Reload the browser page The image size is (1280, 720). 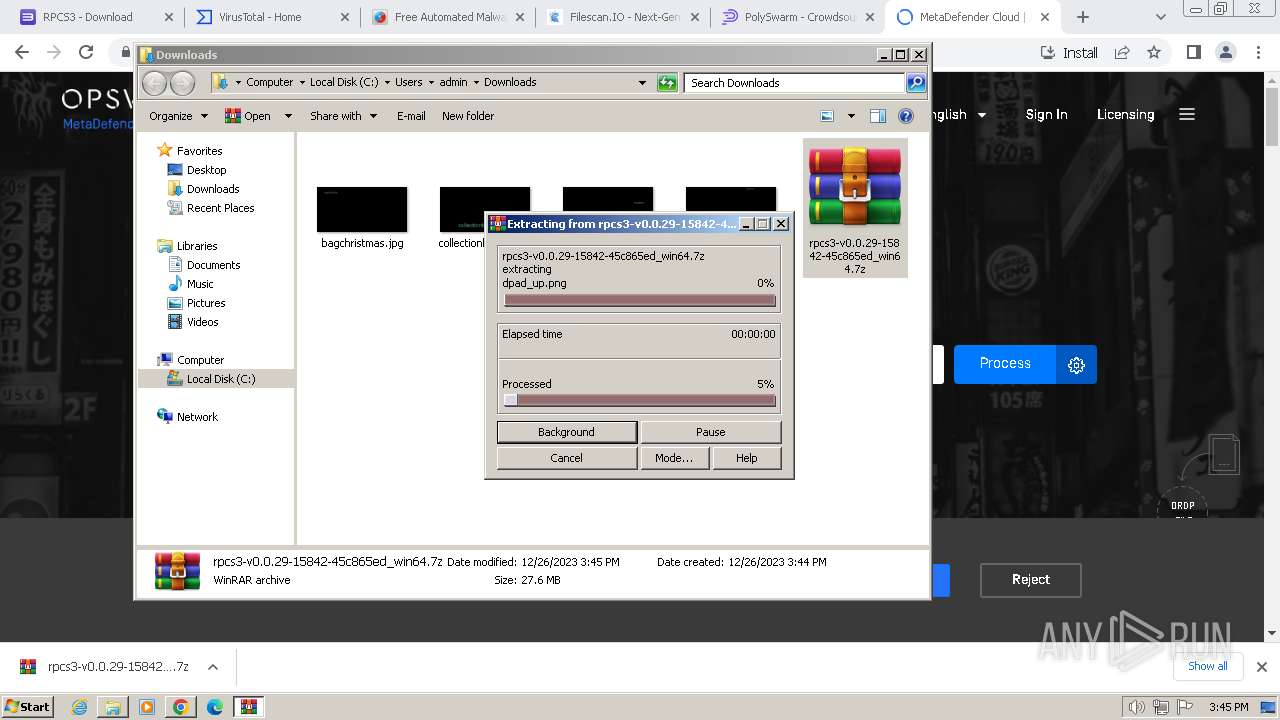click(86, 53)
